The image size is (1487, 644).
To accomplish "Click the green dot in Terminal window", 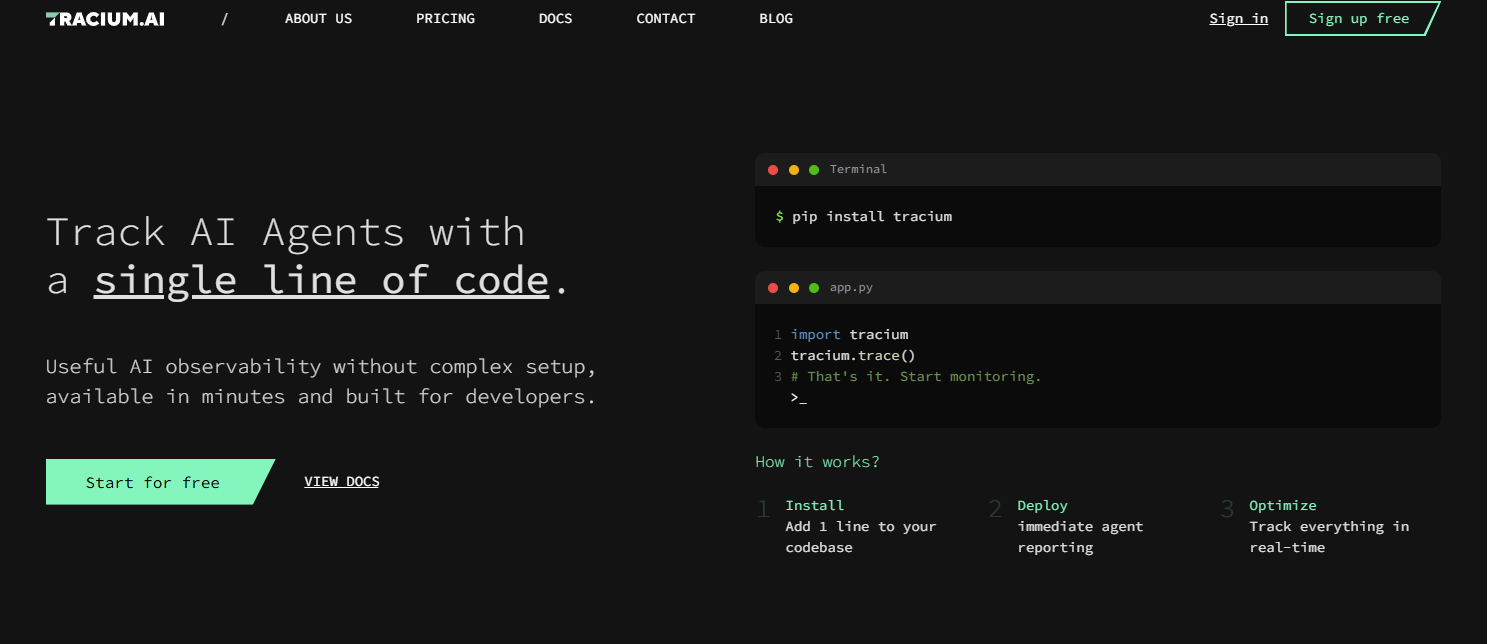I will (814, 170).
